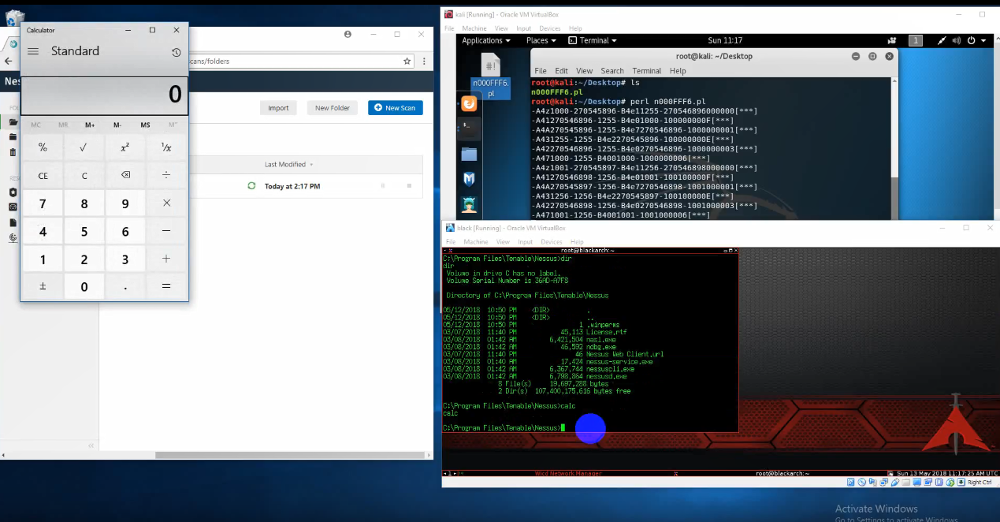This screenshot has height=522, width=1000.
Task: Open the Calculator history panel
Action: pos(177,52)
